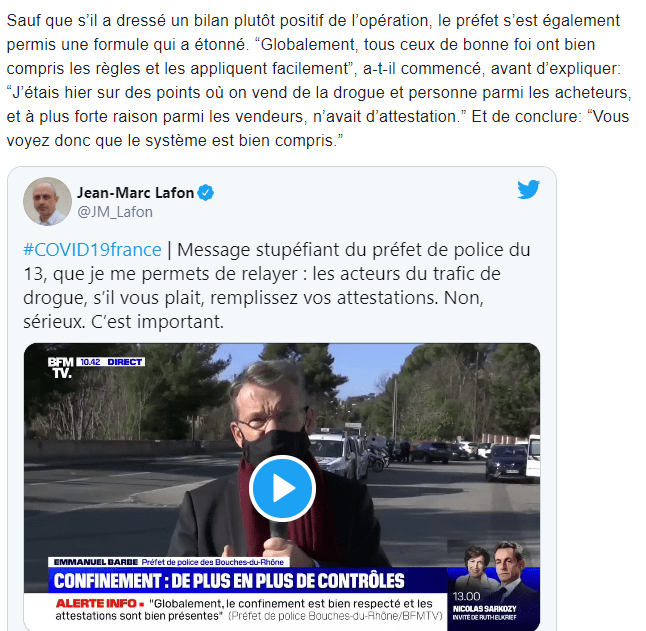Open the #COVID19france hashtag
This screenshot has width=646, height=631.
(92, 250)
